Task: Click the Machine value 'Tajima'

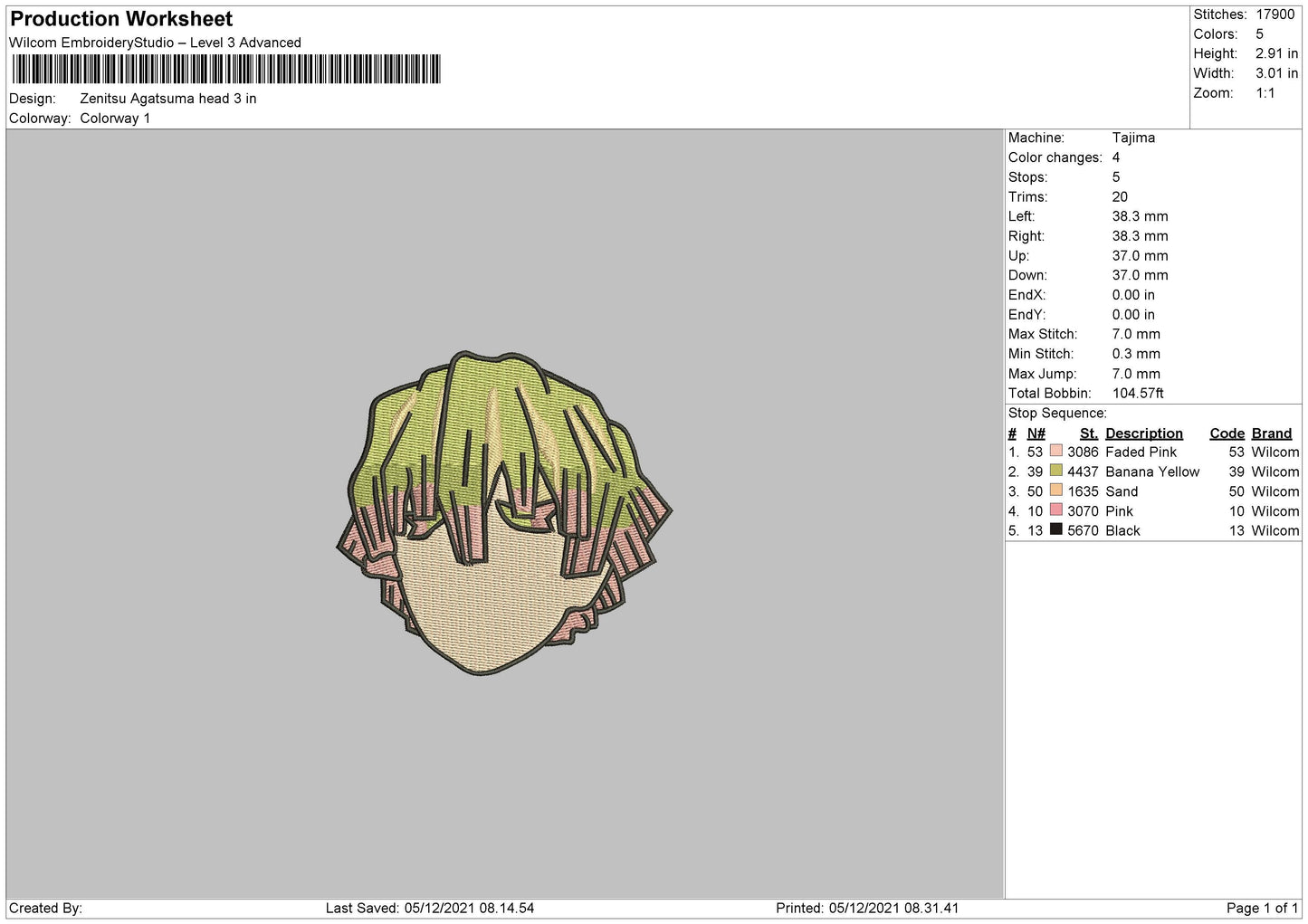Action: [x=1133, y=138]
